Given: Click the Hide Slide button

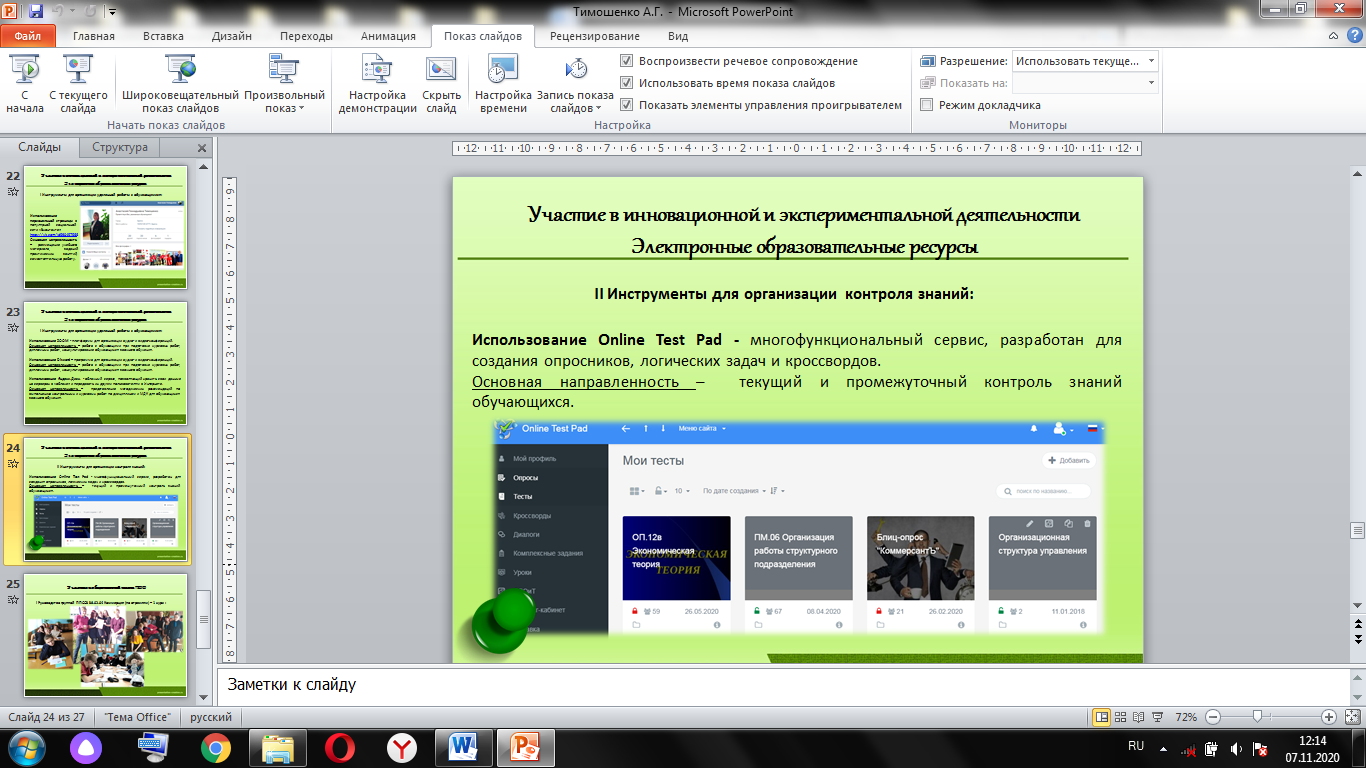Looking at the screenshot, I should 441,85.
